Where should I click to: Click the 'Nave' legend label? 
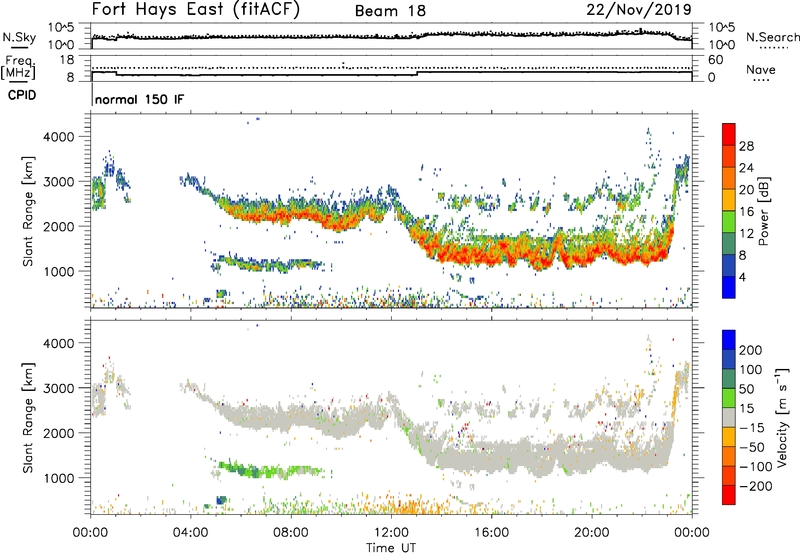tap(761, 69)
